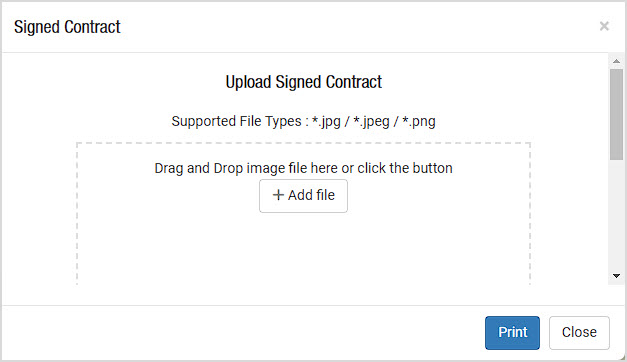Viewport: 627px width, 362px height.
Task: Open the file picker via Add file
Action: click(303, 196)
